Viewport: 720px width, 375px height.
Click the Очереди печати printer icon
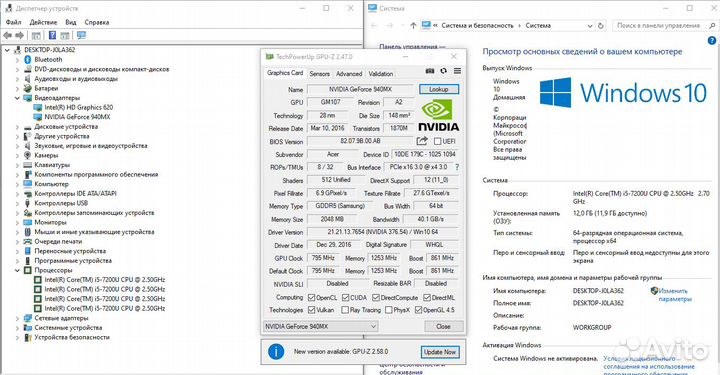tap(28, 241)
